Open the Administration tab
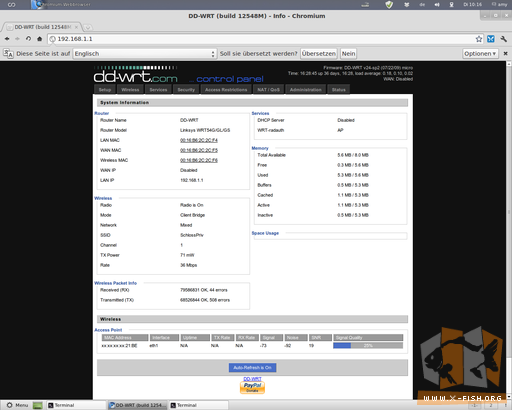512x410 pixels. pos(306,90)
